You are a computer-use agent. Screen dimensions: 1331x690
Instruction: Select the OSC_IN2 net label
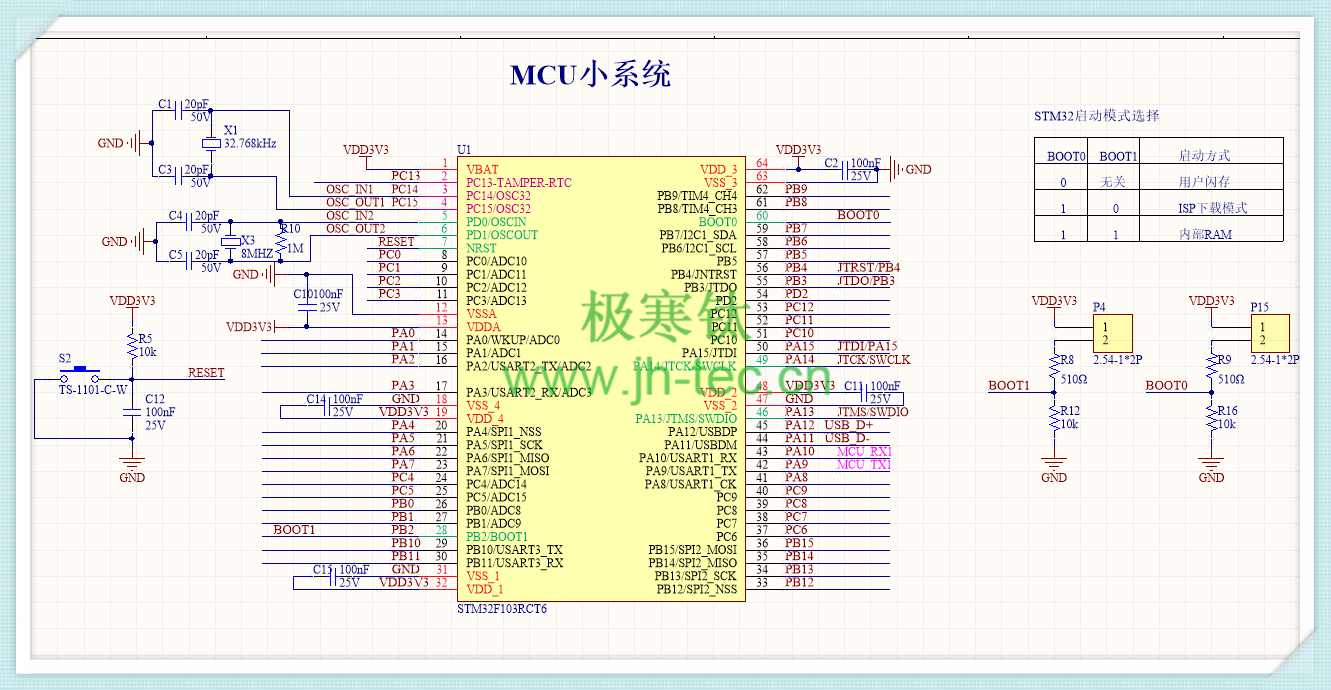pyautogui.click(x=350, y=215)
